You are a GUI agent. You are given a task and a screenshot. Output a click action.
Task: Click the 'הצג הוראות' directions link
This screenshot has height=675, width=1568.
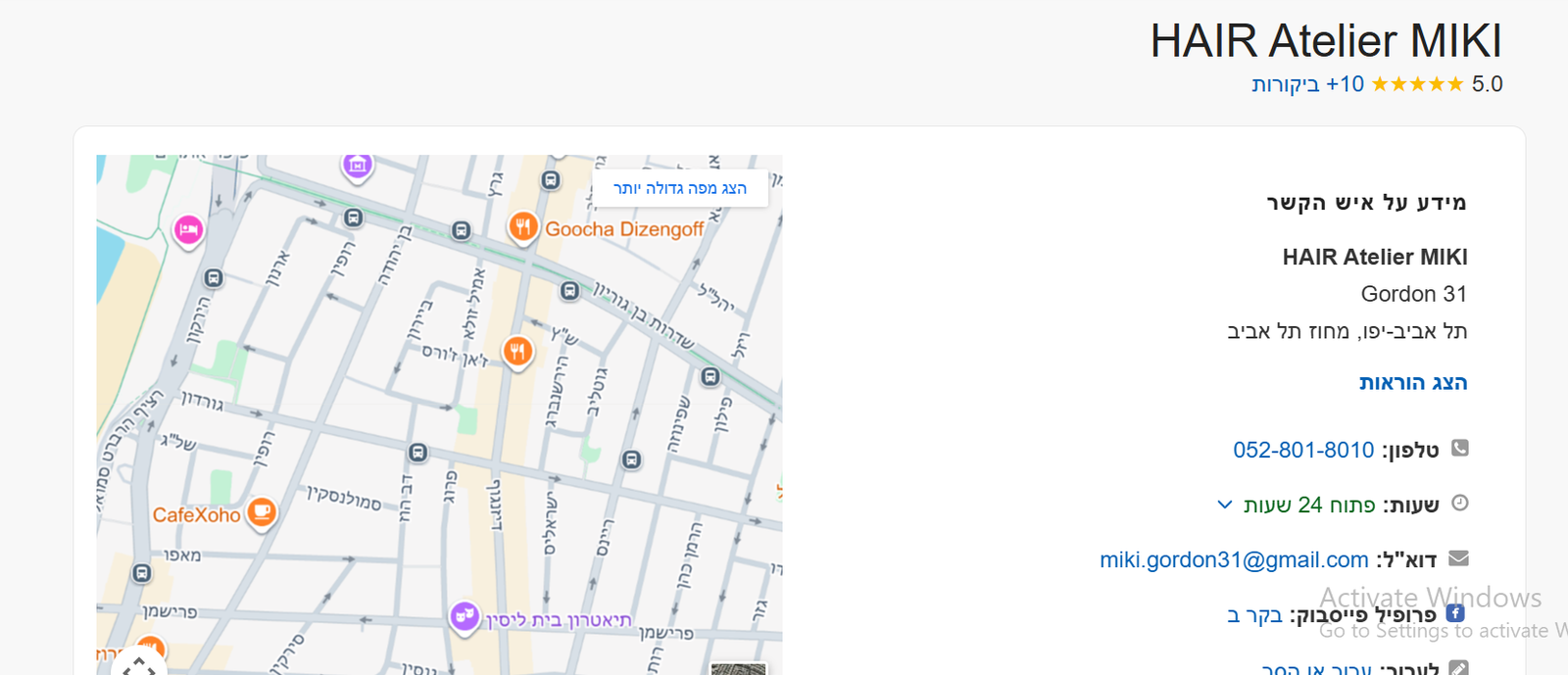[1412, 382]
